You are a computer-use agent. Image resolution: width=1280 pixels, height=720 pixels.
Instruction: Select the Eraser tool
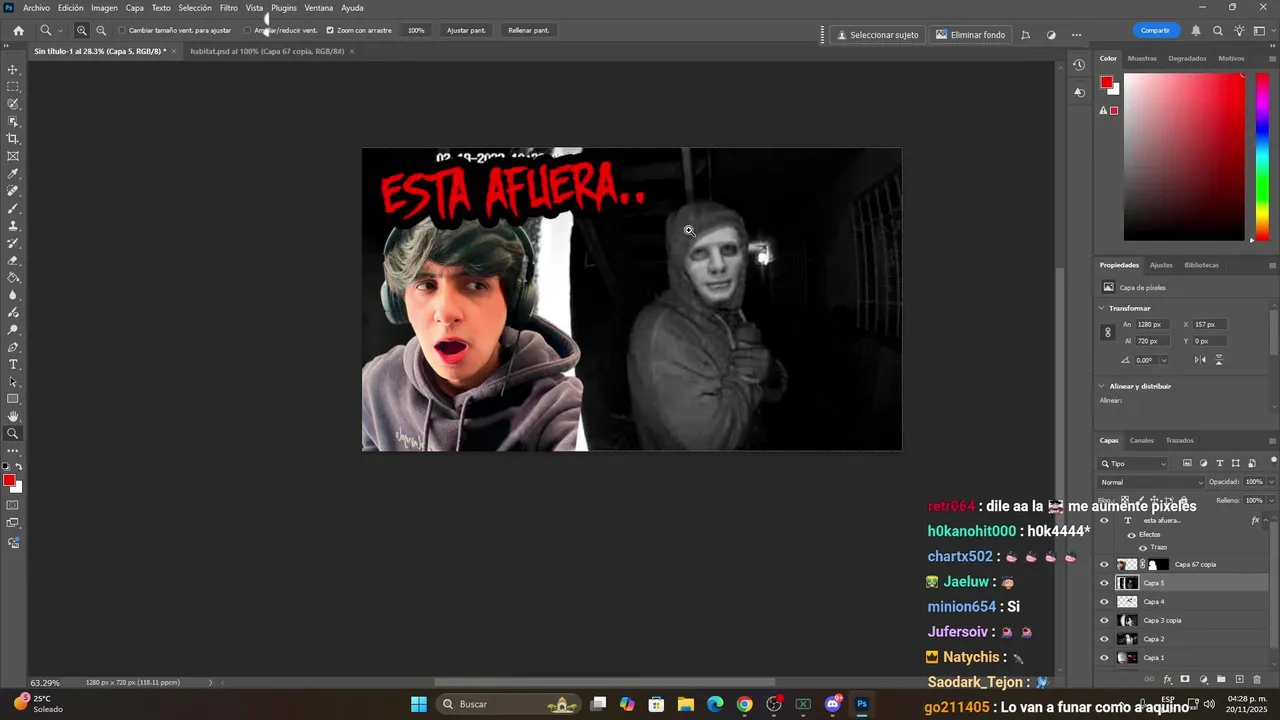tap(13, 260)
